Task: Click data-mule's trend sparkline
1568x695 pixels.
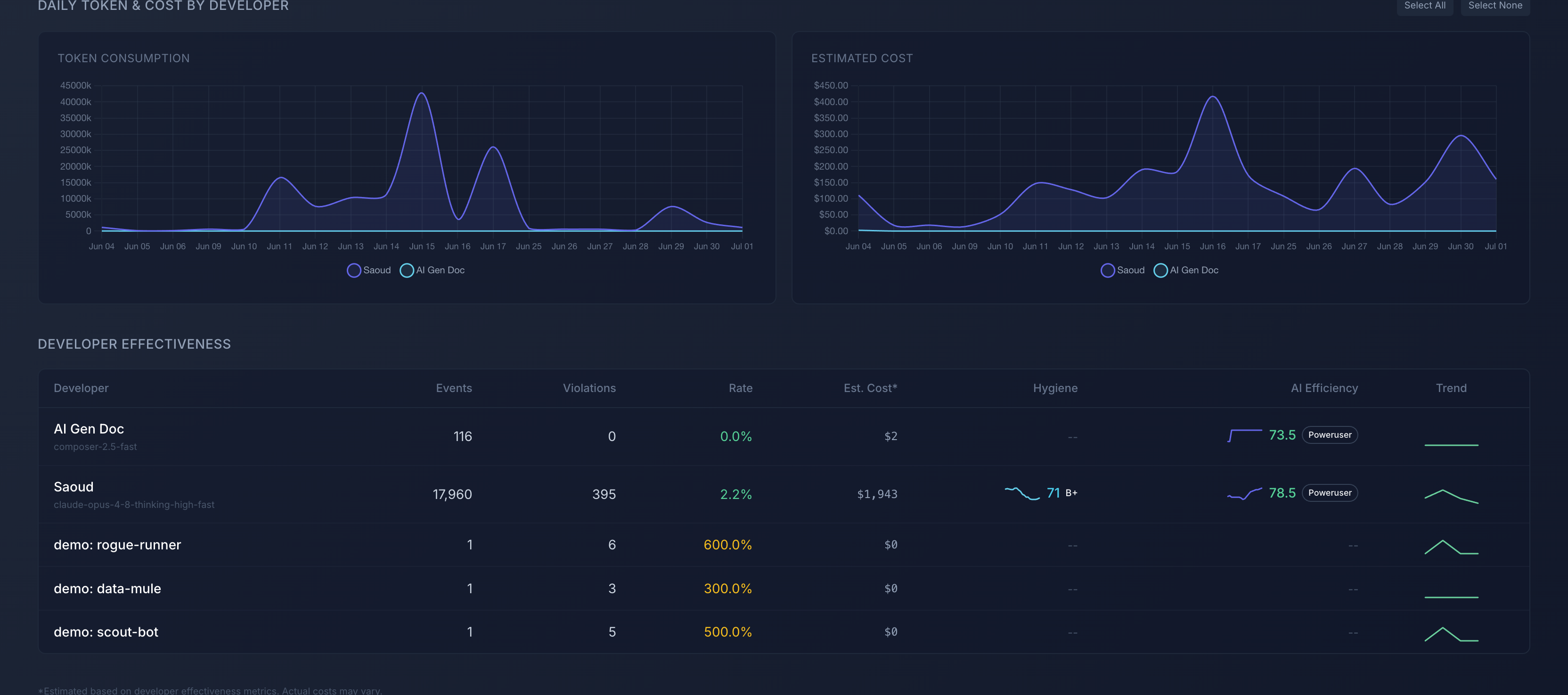Action: coord(1451,597)
